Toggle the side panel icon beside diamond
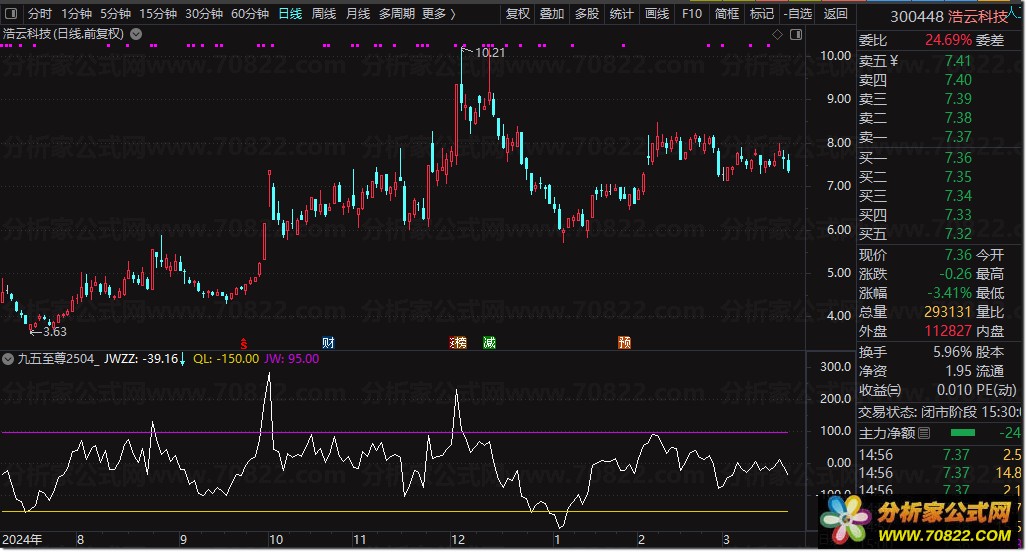Viewport: 1028px width, 552px height. [795, 34]
